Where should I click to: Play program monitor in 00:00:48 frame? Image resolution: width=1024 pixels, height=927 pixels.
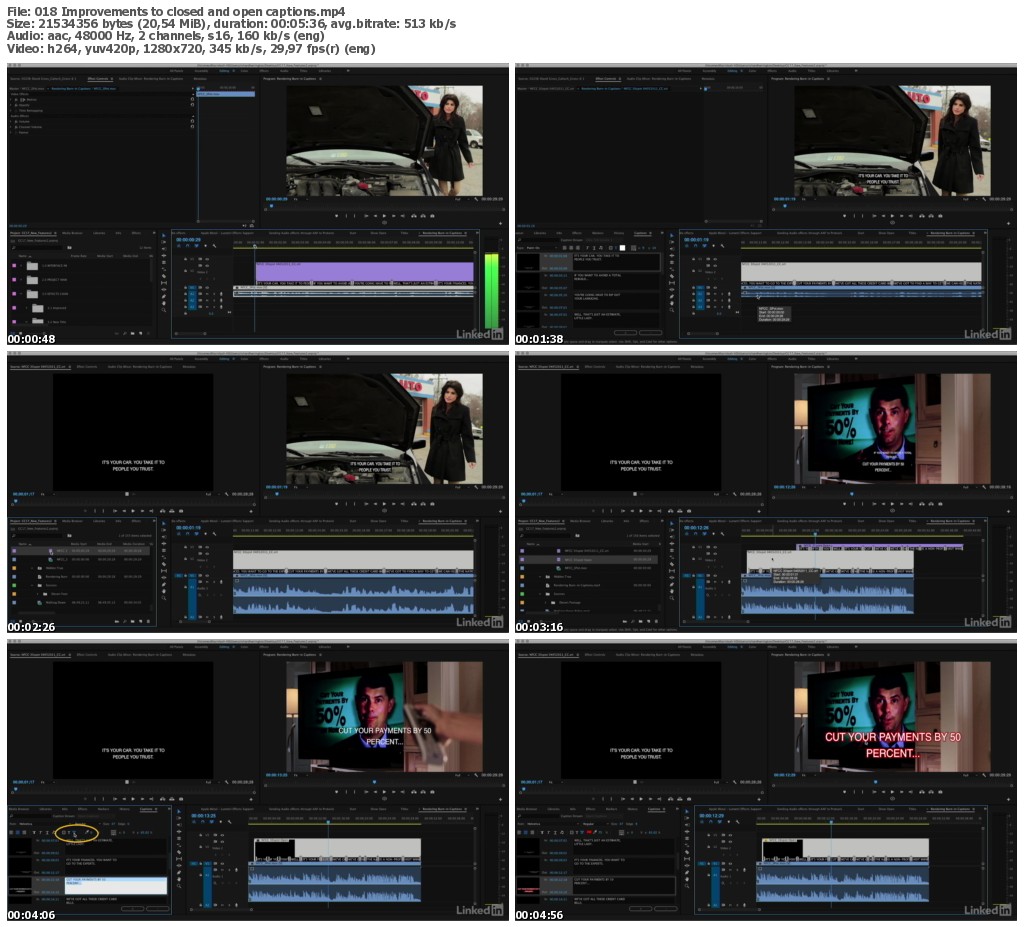pos(384,216)
